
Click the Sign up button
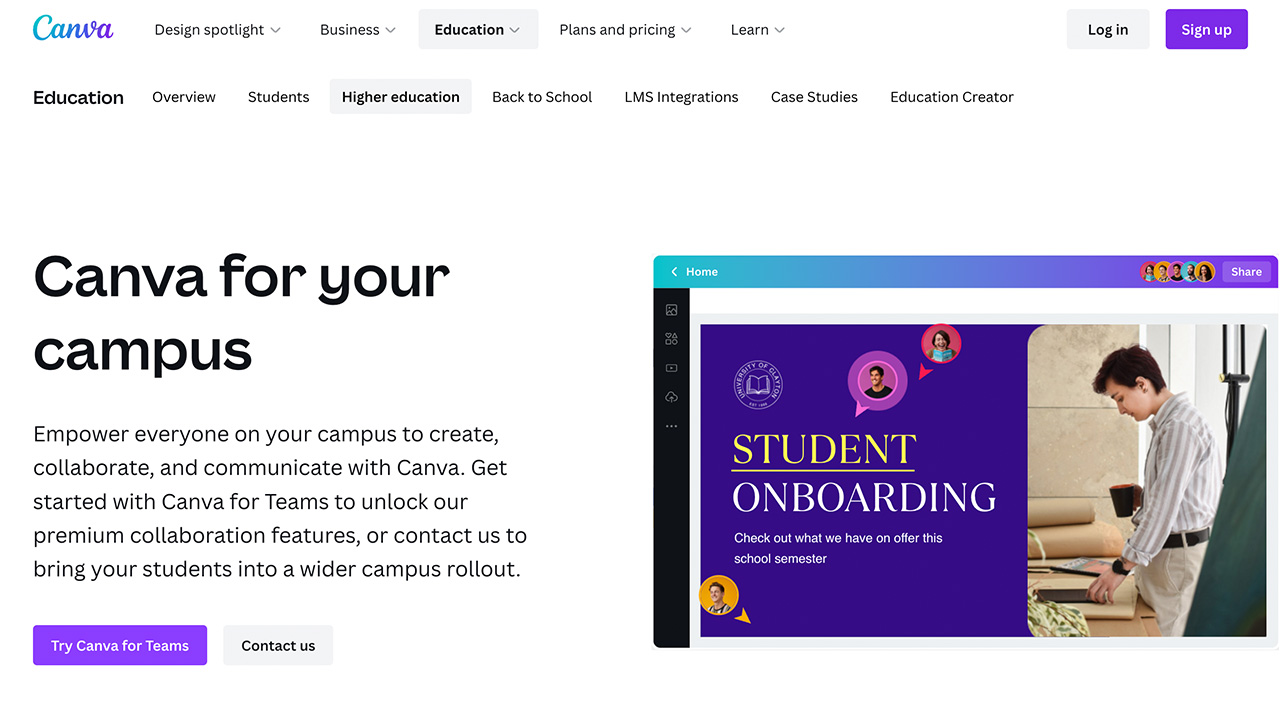click(1206, 30)
